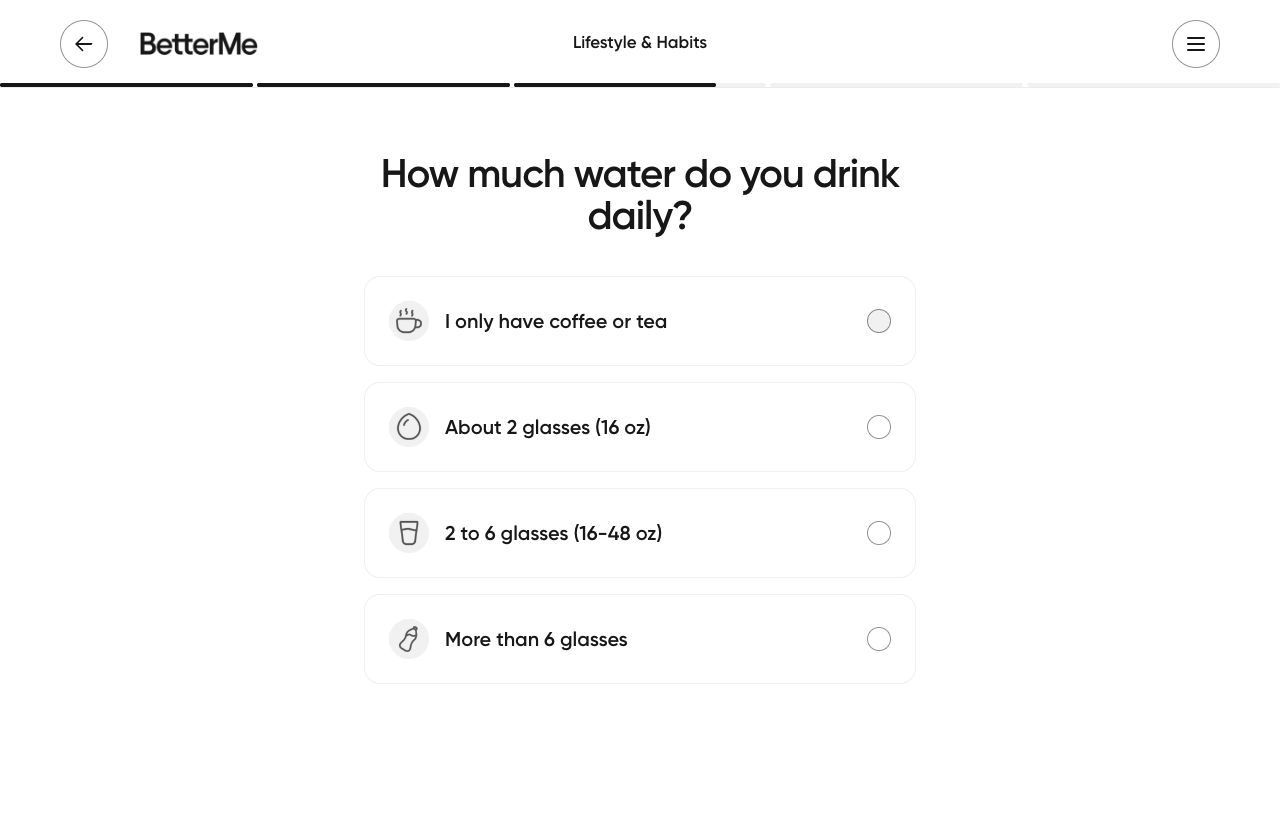This screenshot has width=1280, height=813.
Task: Choose "I only have coffee or tea"
Action: coord(556,321)
